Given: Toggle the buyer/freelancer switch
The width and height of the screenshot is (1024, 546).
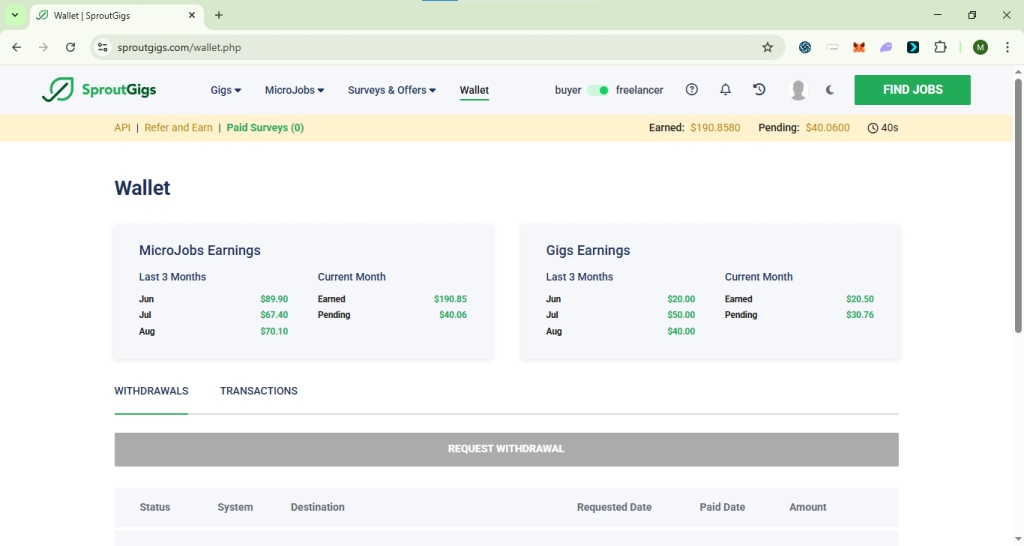Looking at the screenshot, I should point(597,90).
